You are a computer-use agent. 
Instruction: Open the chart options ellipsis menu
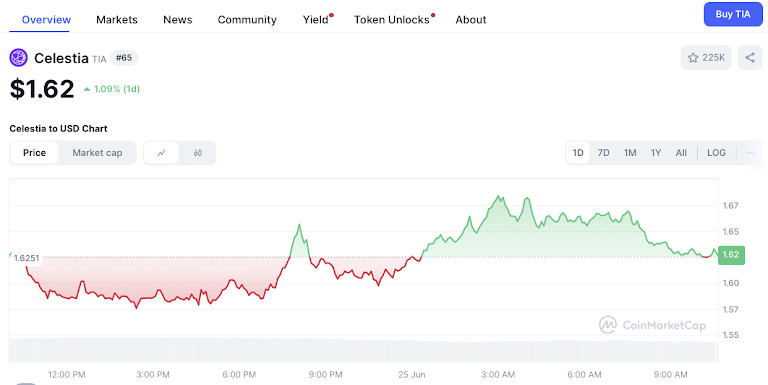coord(750,153)
